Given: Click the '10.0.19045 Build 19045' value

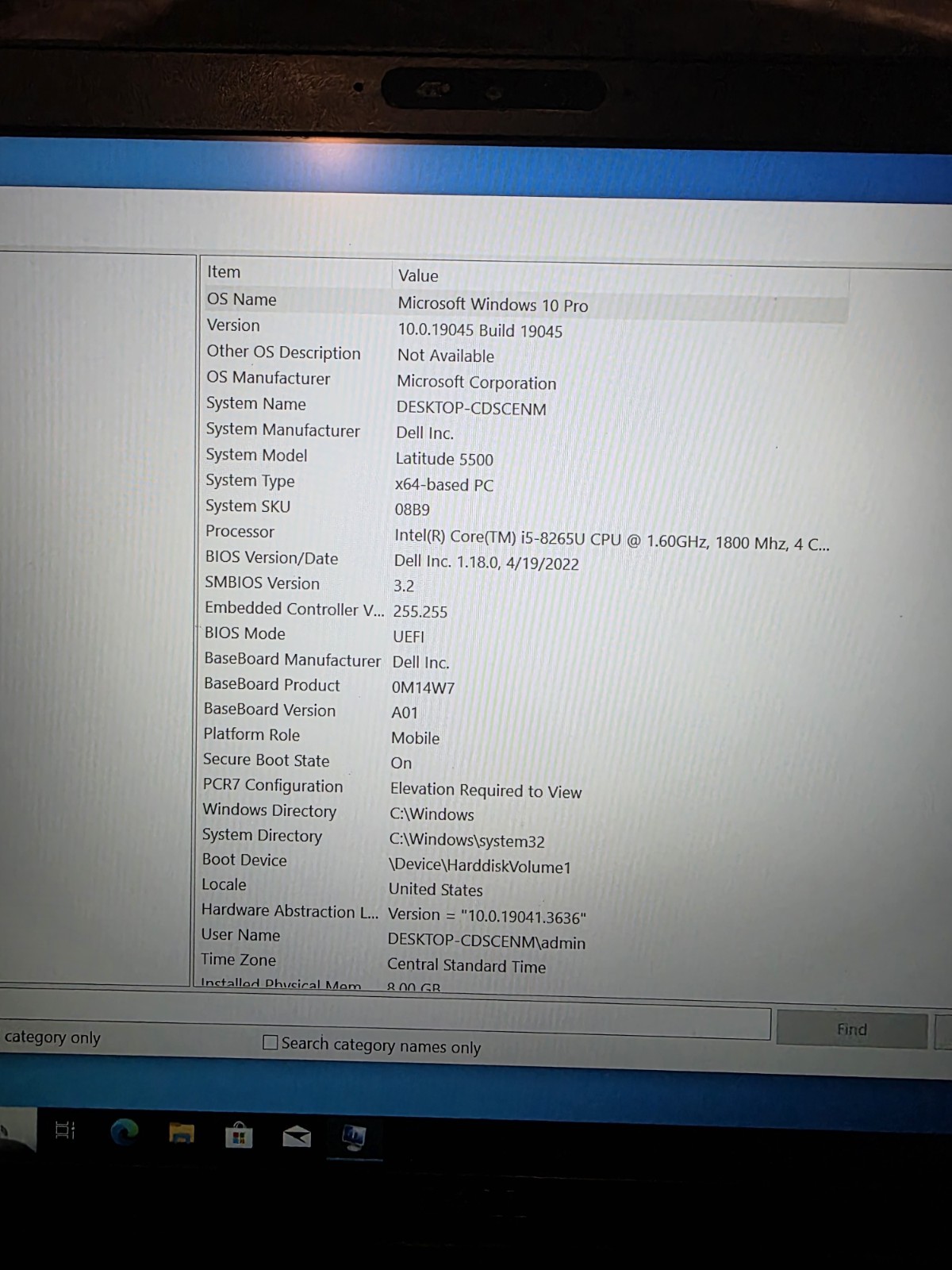Looking at the screenshot, I should 480,330.
